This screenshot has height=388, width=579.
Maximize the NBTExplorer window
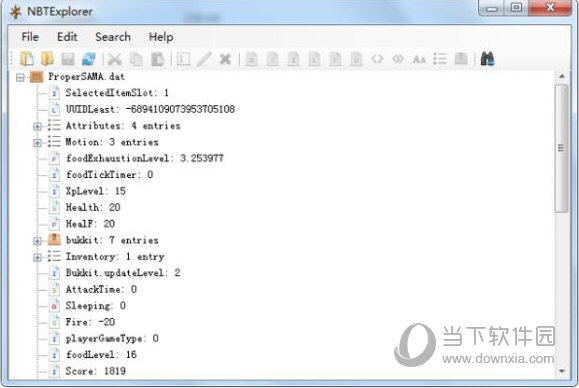(517, 8)
